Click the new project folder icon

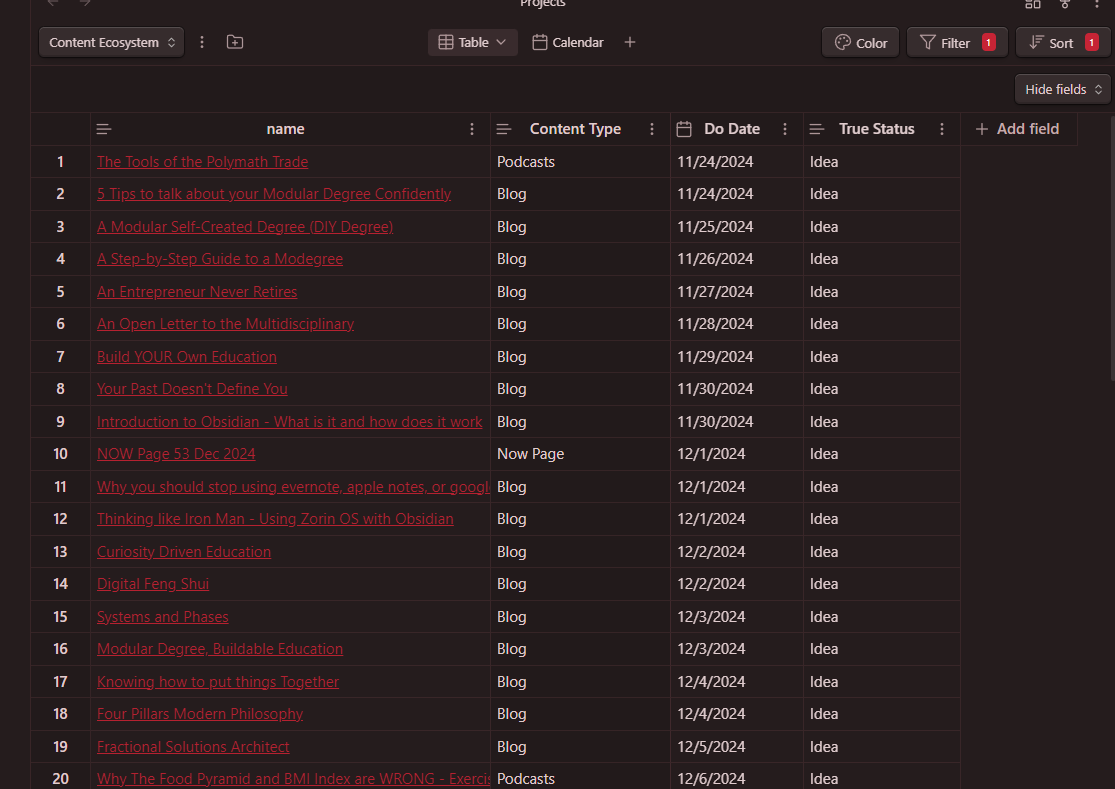(x=235, y=43)
